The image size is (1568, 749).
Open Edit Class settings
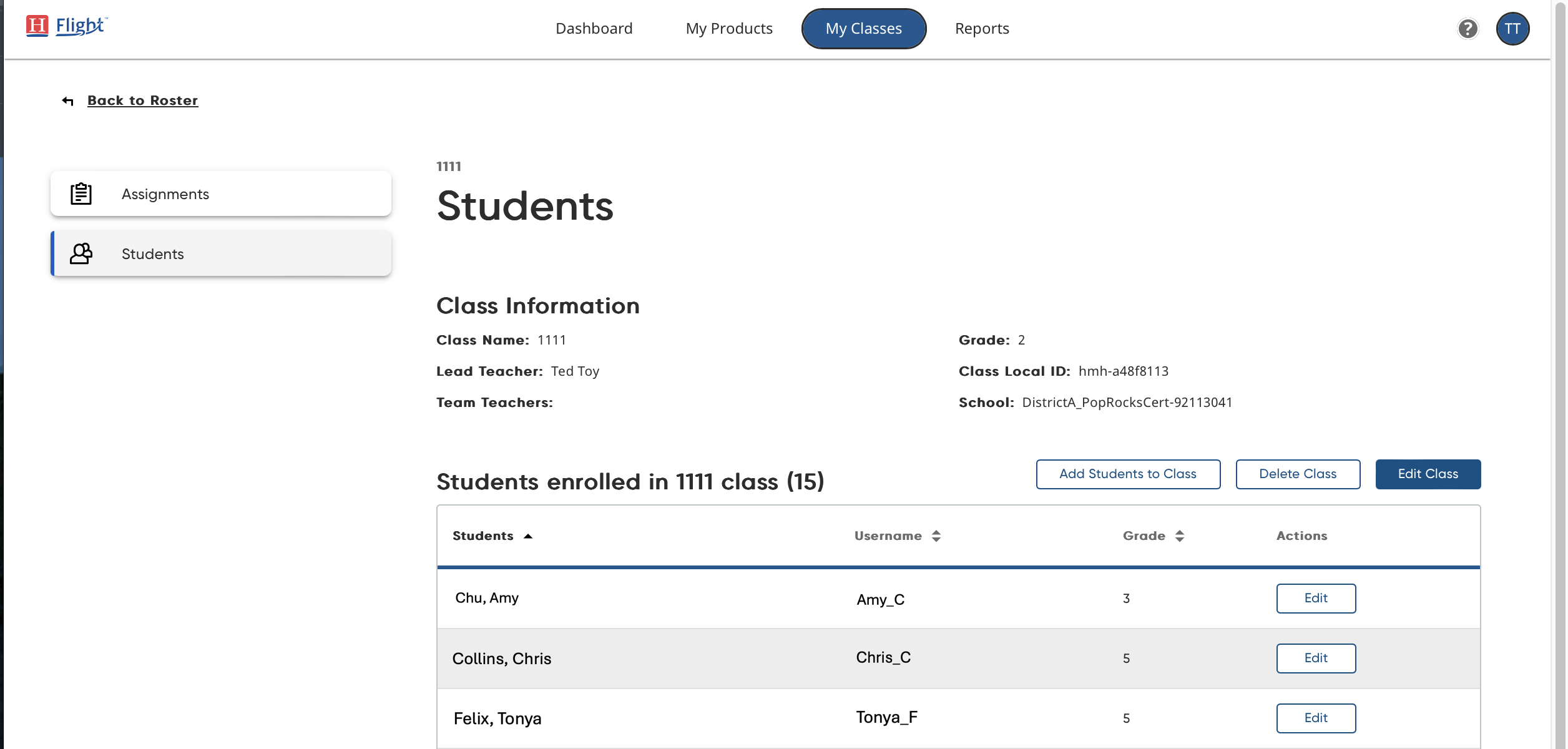tap(1428, 474)
